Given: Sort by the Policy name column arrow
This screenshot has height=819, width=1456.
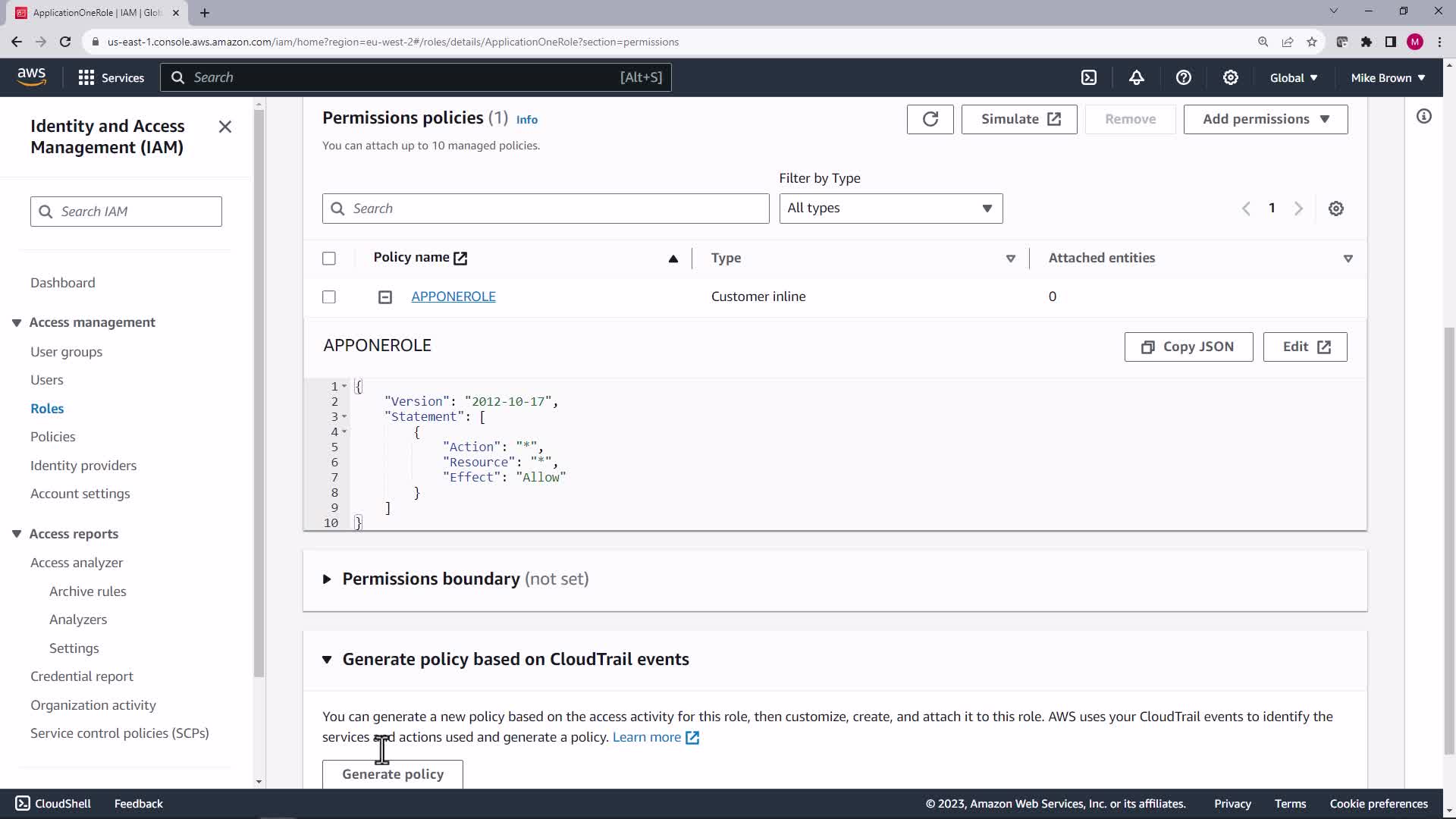Looking at the screenshot, I should click(673, 259).
